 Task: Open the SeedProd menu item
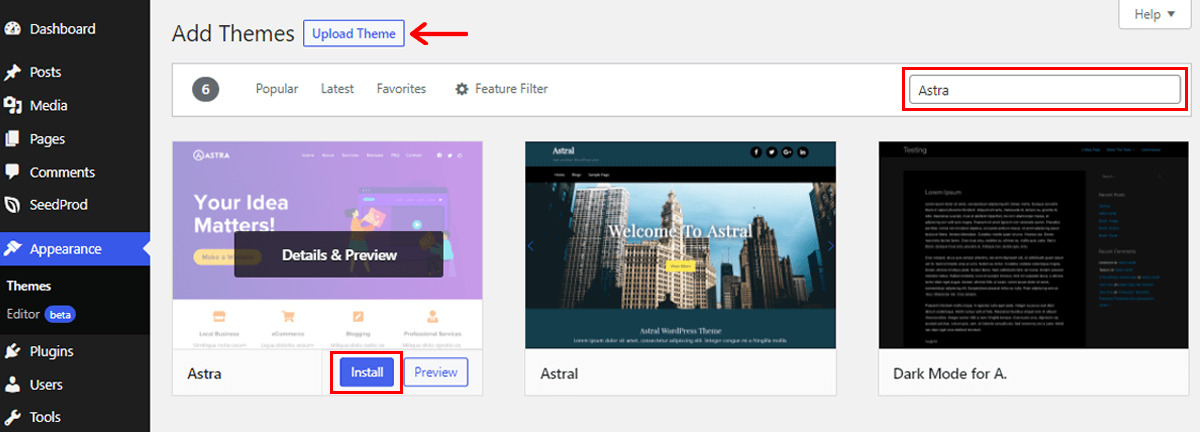click(x=75, y=205)
